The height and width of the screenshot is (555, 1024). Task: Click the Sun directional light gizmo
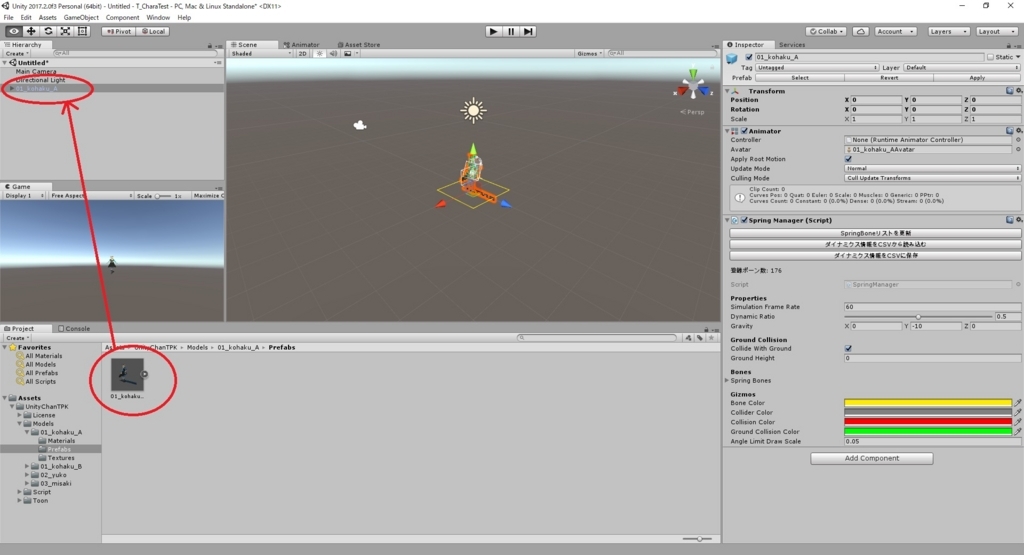click(473, 110)
